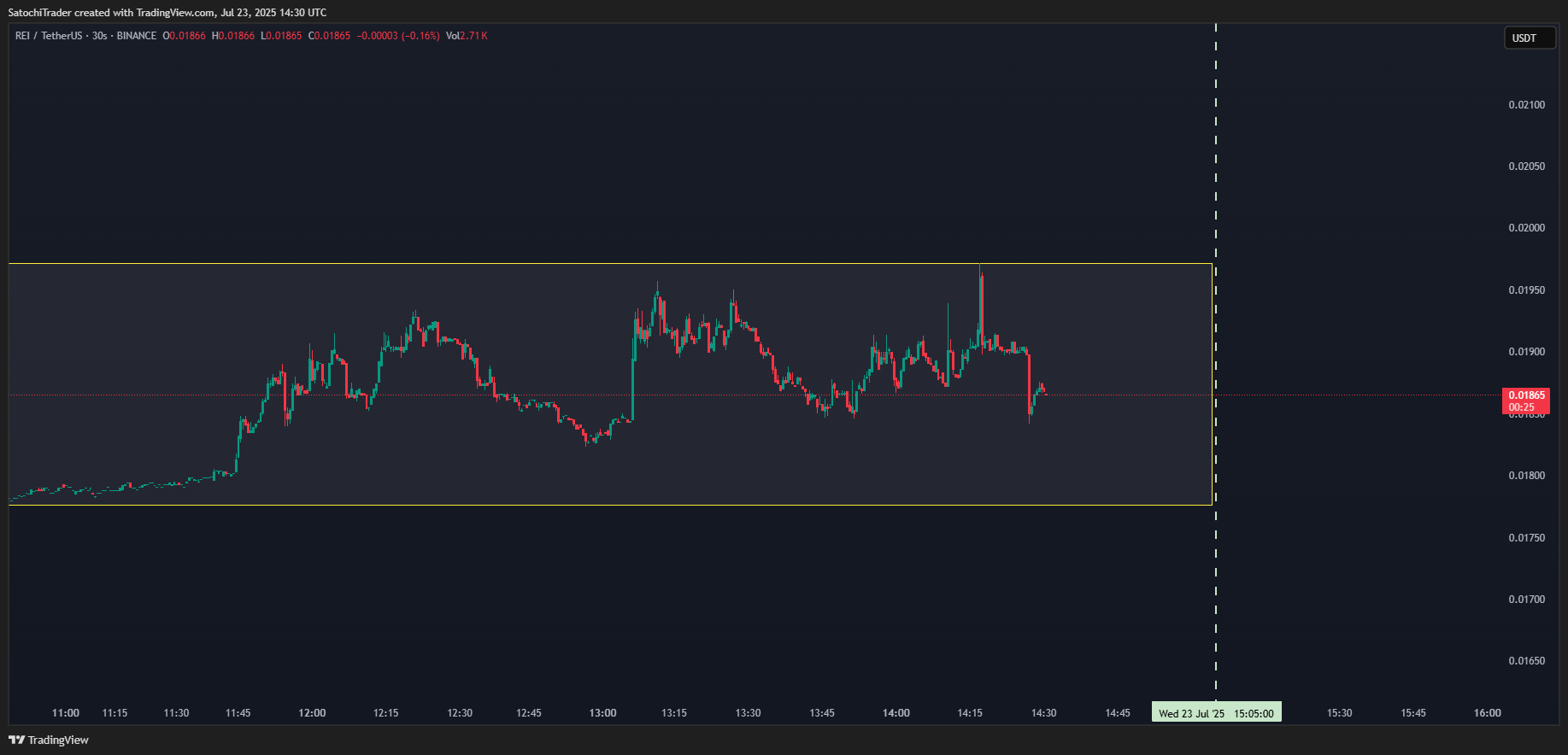Click the highlighted Wed 23 Jul '25 15:05:00 time label

coord(1216,713)
